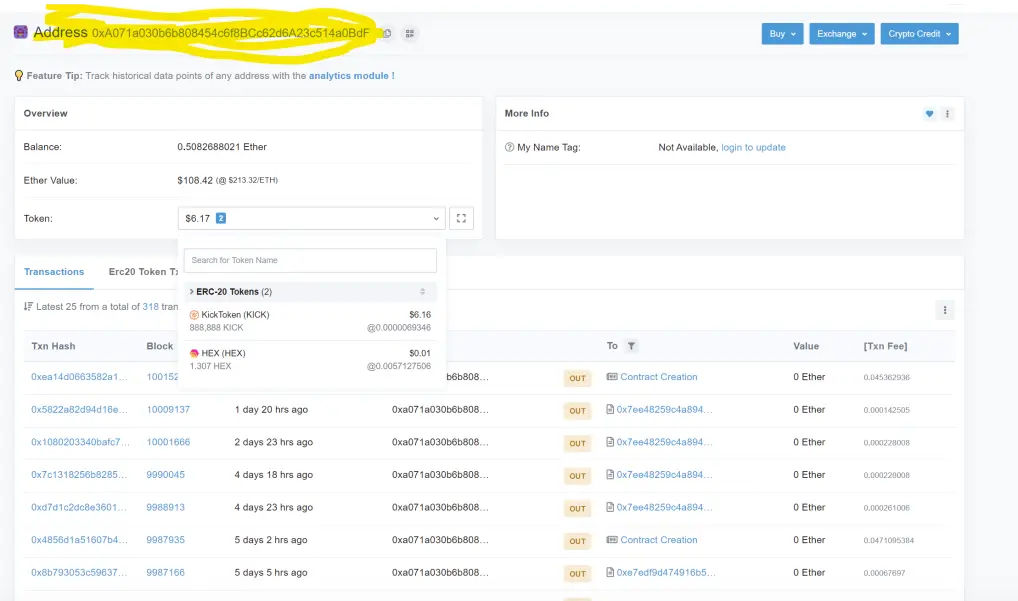Open transaction 0xea14d0663582a1
Viewport: 1018px width, 601px height.
pyautogui.click(x=79, y=376)
